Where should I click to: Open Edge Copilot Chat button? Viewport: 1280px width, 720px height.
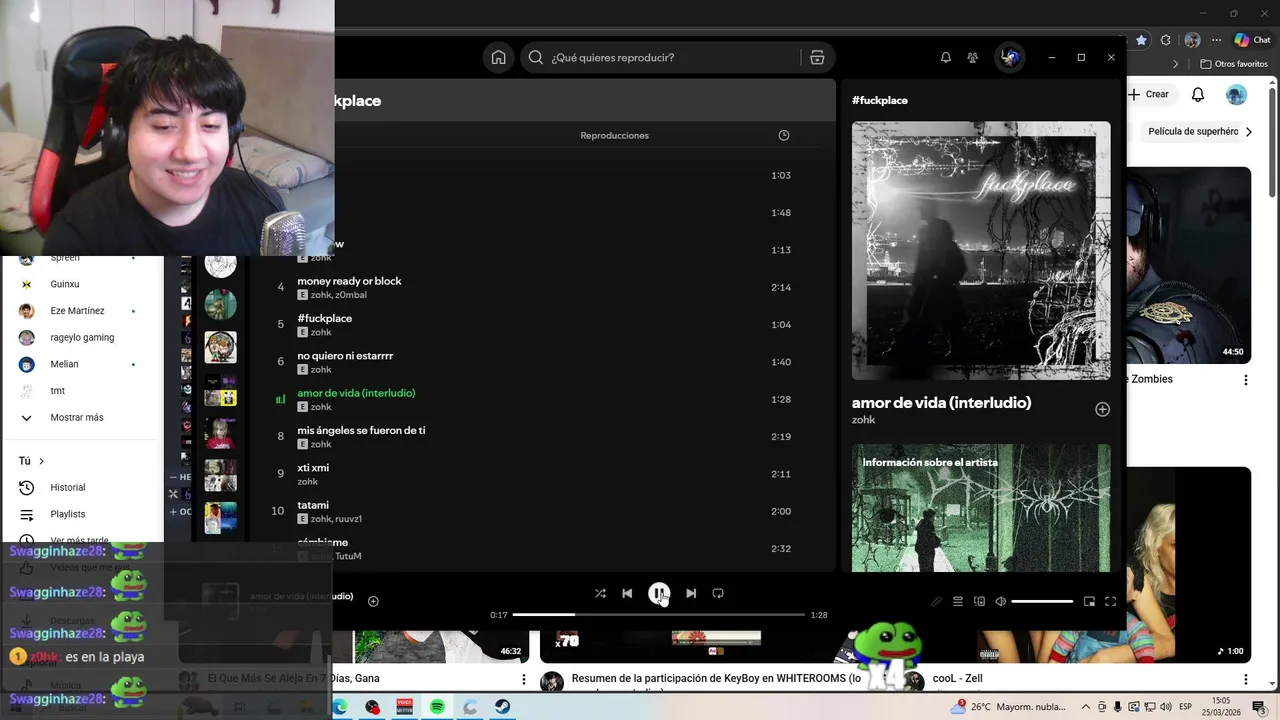(x=1252, y=40)
